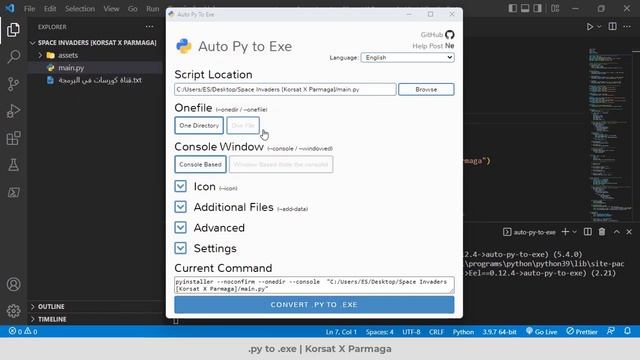Click the Current Command text area

(314, 285)
